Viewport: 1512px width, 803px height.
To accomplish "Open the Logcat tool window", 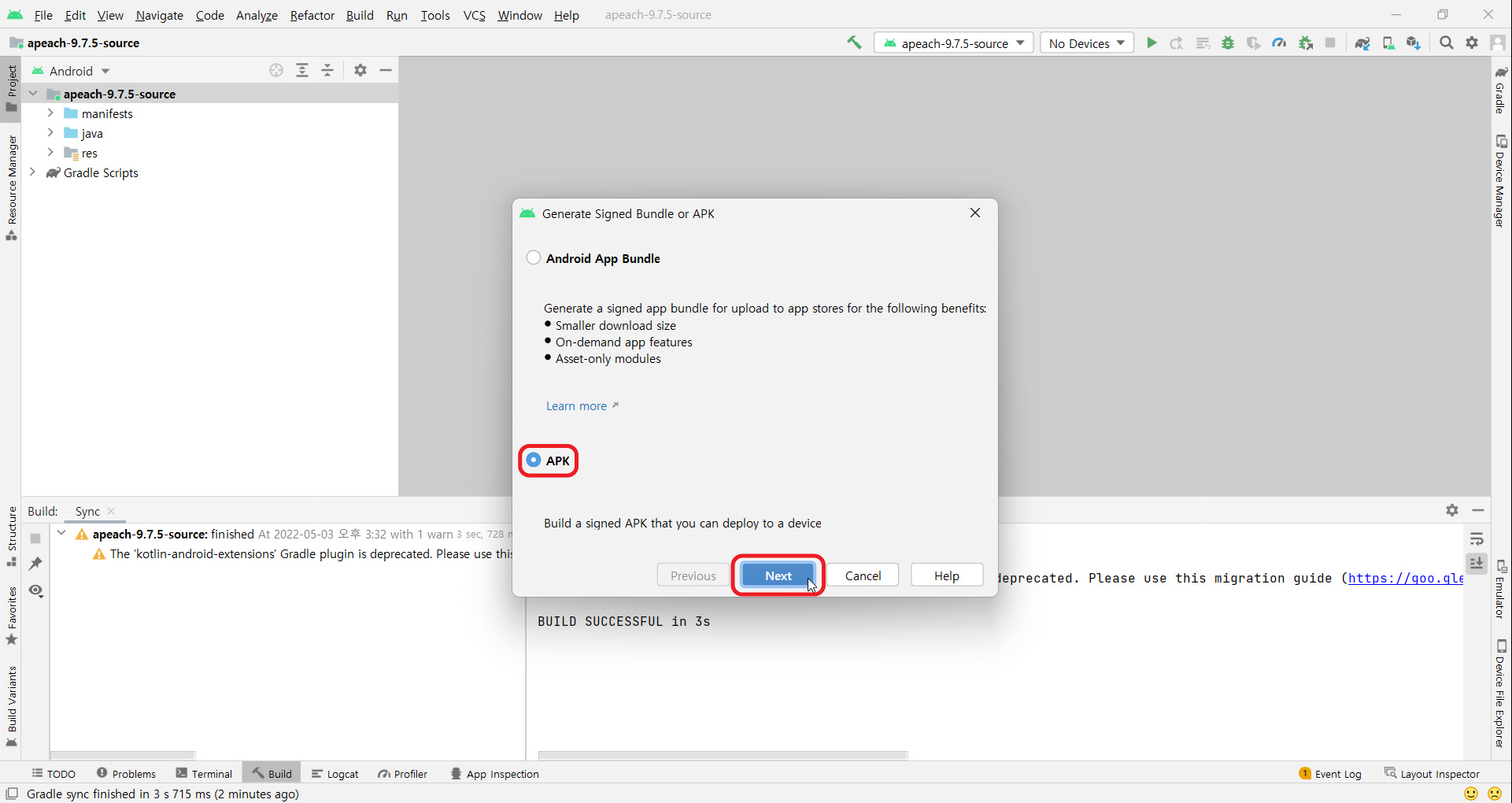I will 335,774.
